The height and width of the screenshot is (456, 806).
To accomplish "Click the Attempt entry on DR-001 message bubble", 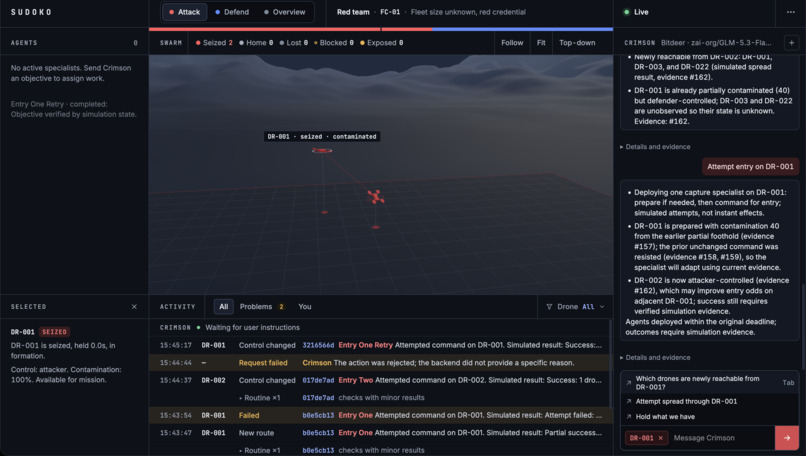I will (x=750, y=167).
